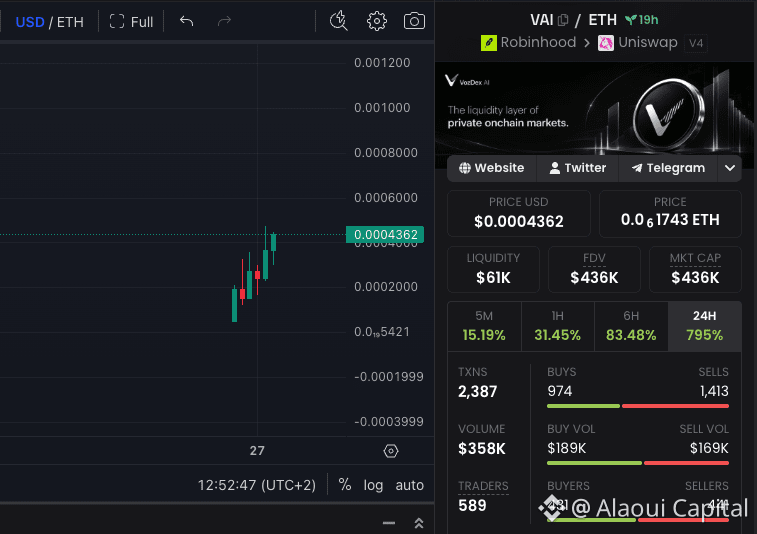Click the BUYS count 974

click(560, 391)
